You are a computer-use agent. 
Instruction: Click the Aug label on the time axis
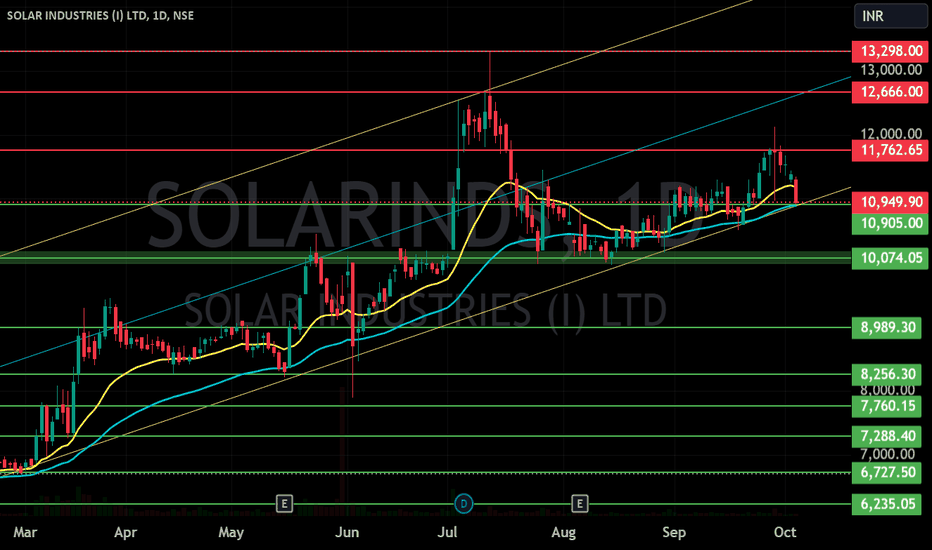tap(563, 532)
